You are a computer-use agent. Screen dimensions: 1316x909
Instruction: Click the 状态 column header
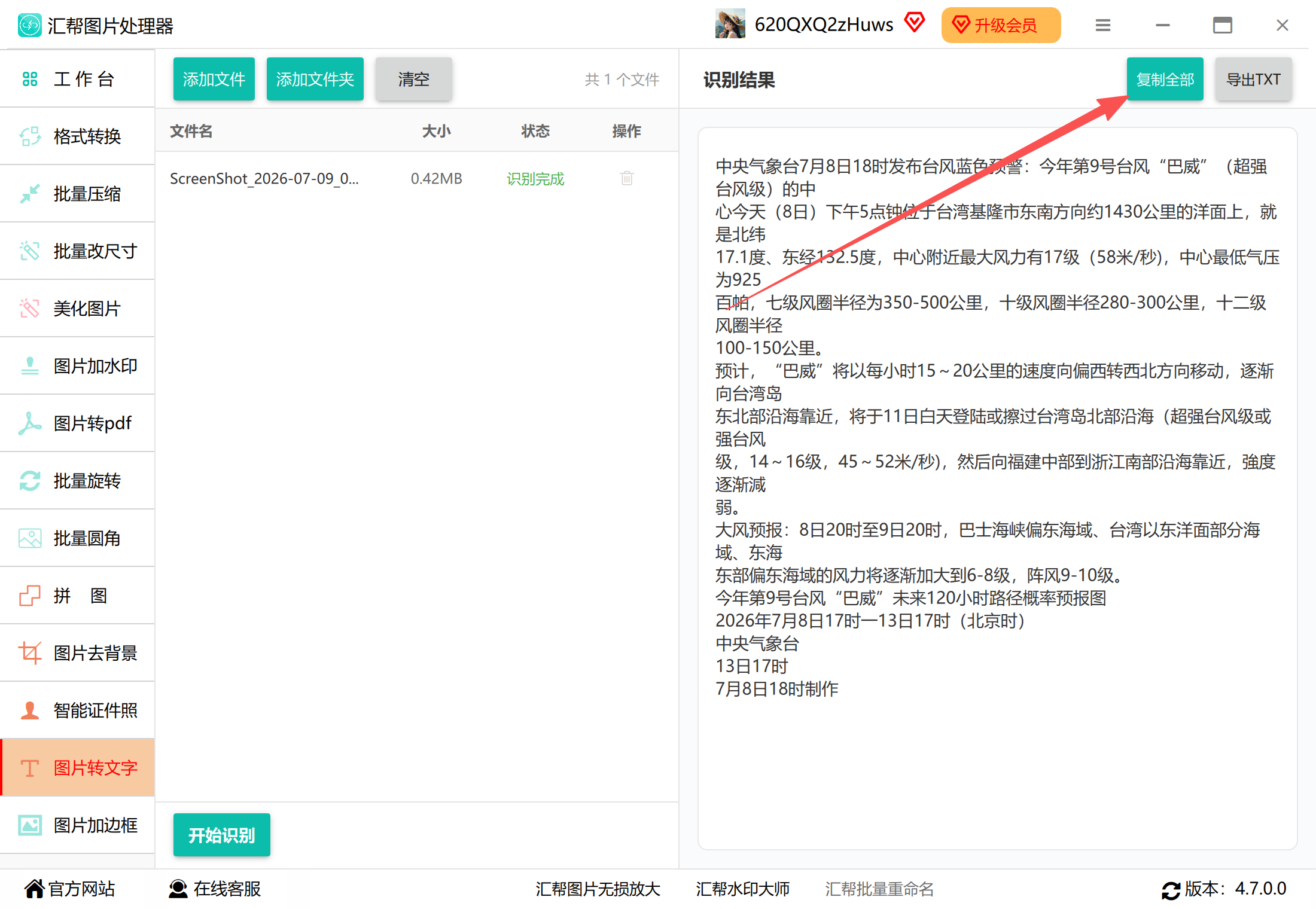pos(535,131)
